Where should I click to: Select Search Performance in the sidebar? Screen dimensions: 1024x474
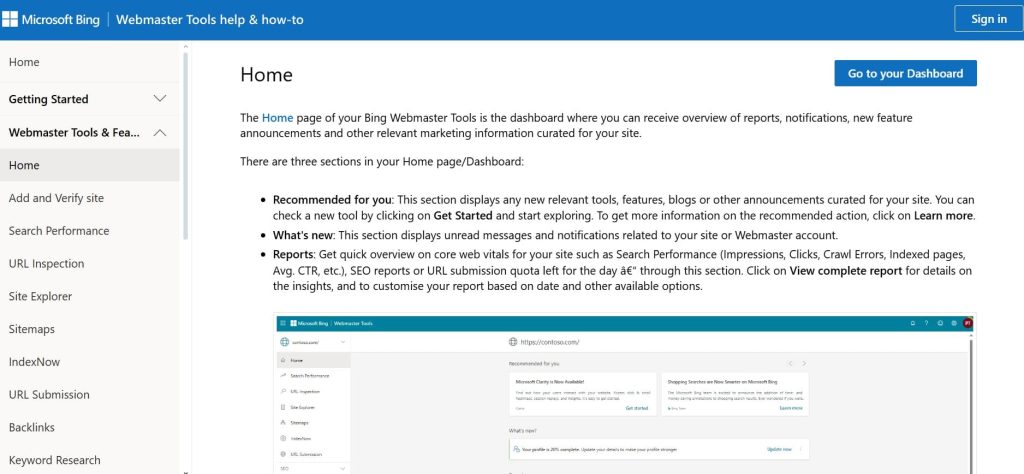pyautogui.click(x=59, y=231)
